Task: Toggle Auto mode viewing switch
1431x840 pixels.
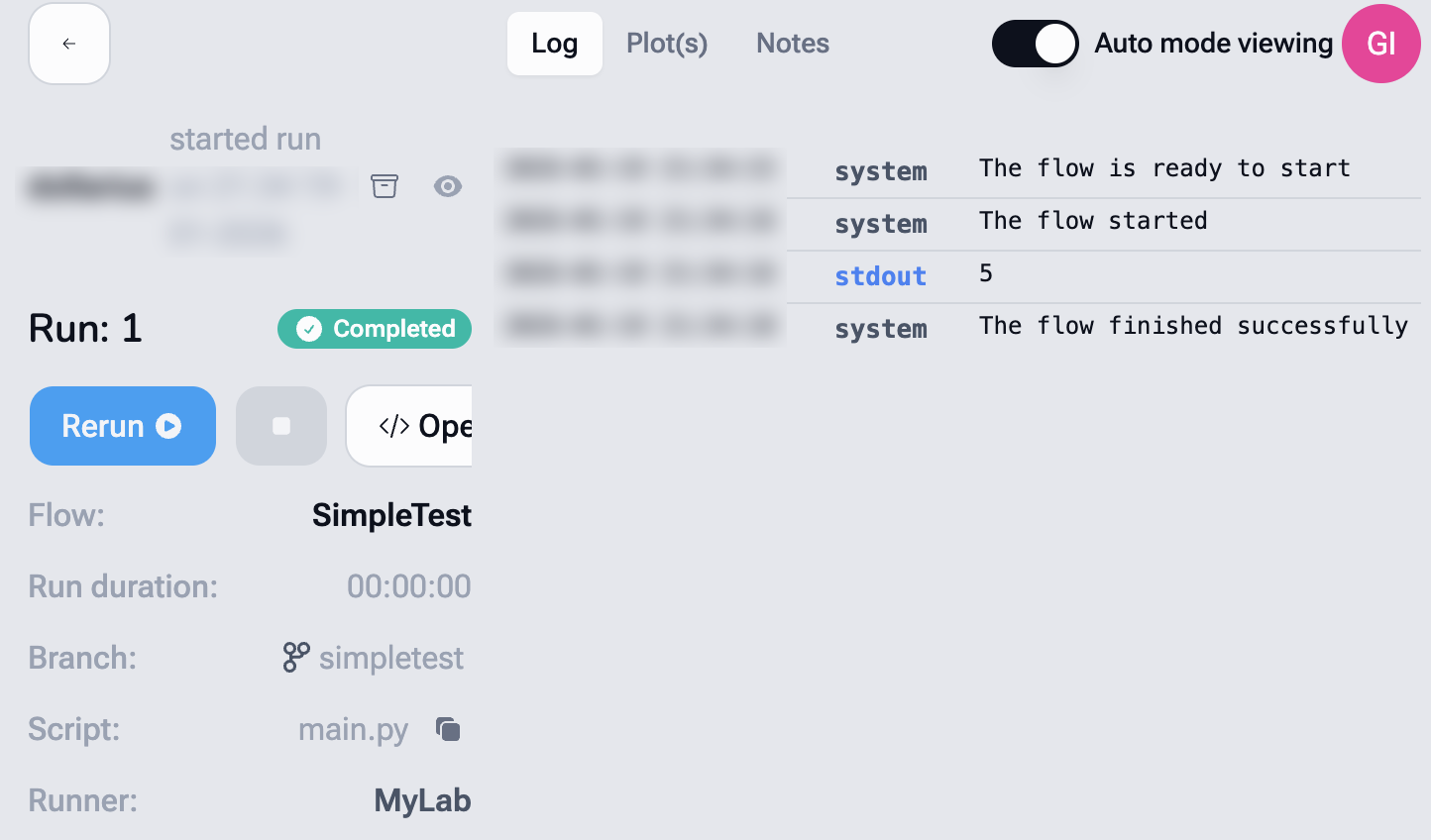Action: tap(1035, 44)
